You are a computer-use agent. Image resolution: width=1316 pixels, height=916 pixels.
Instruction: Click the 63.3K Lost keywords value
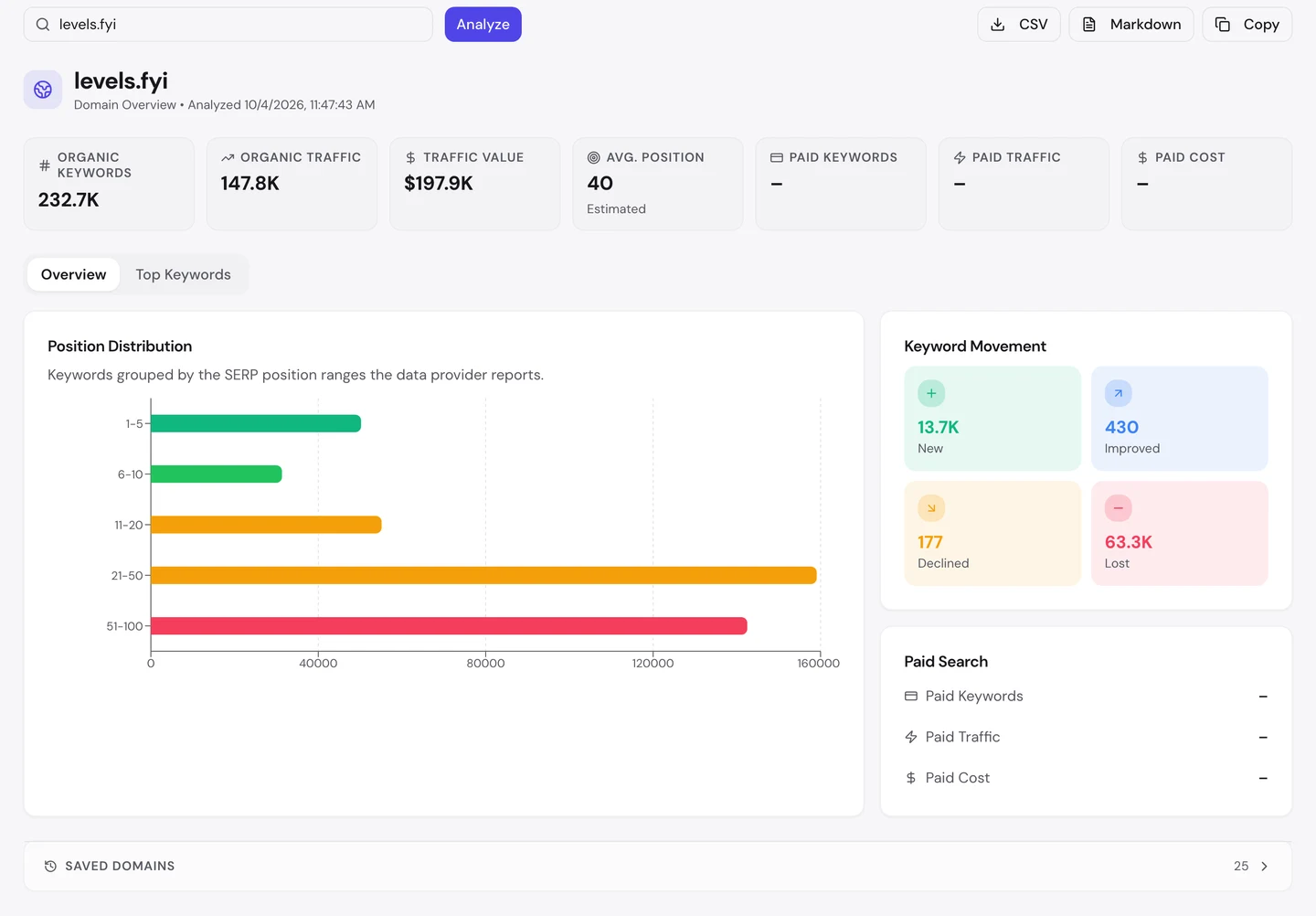click(x=1129, y=542)
